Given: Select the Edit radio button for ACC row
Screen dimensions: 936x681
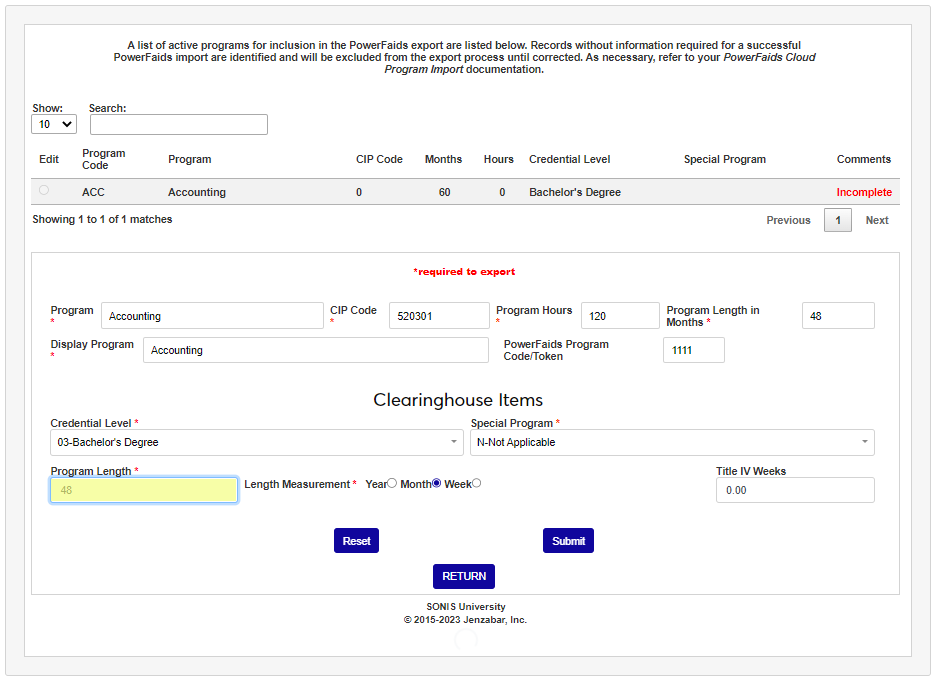Looking at the screenshot, I should point(44,190).
